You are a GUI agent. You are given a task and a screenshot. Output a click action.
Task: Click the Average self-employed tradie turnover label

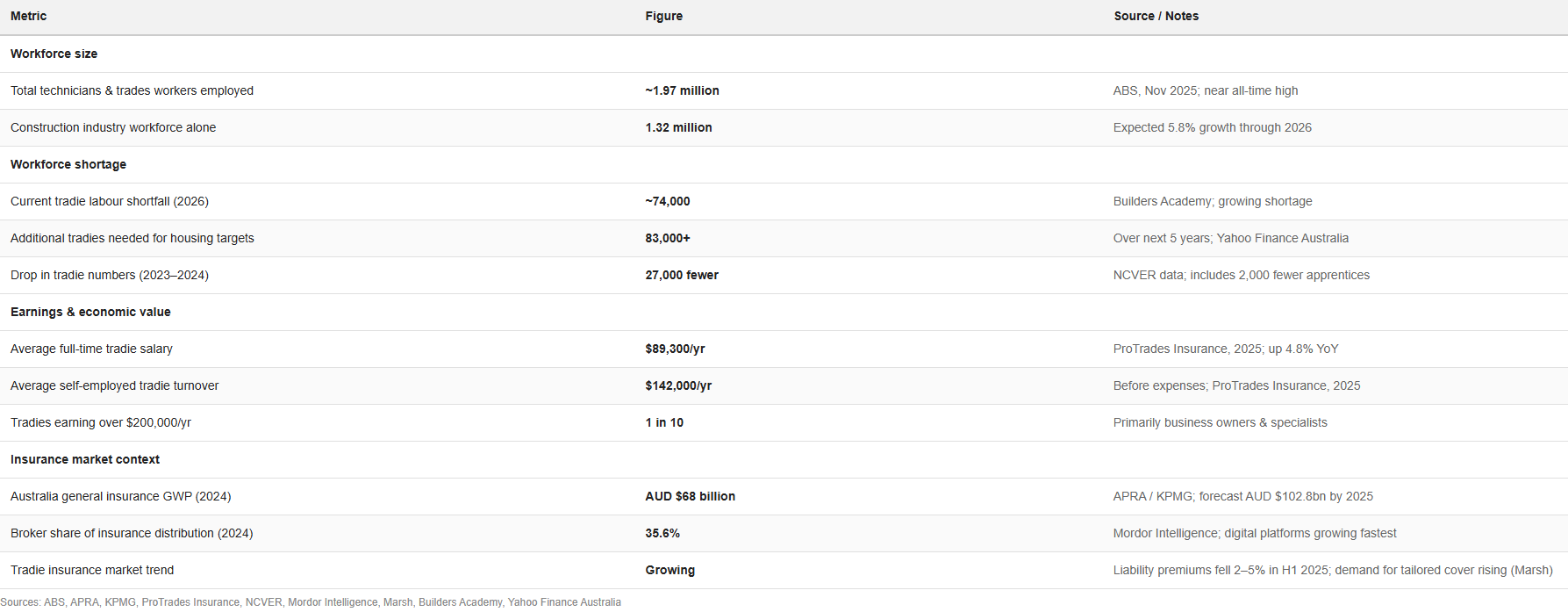115,385
